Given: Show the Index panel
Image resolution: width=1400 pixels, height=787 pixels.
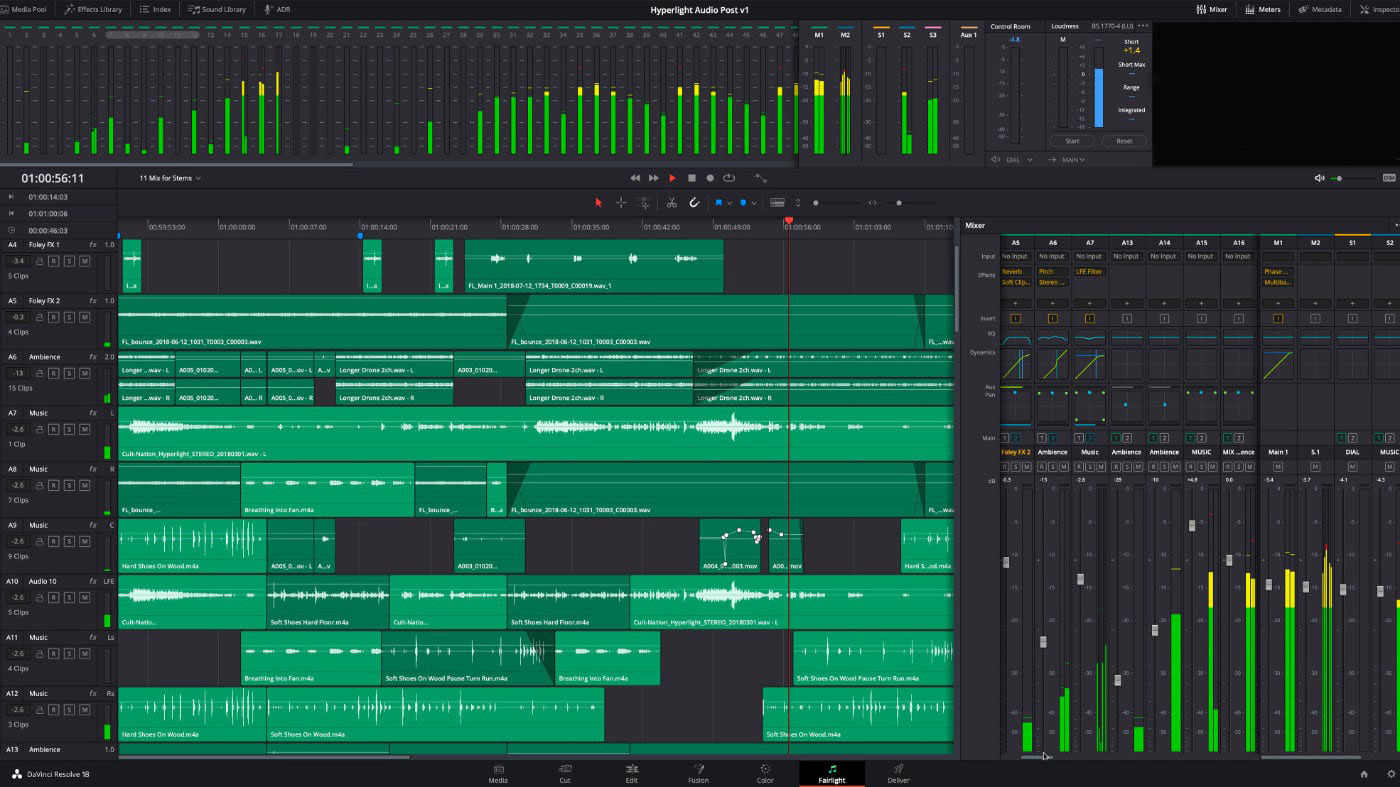Looking at the screenshot, I should tap(155, 9).
